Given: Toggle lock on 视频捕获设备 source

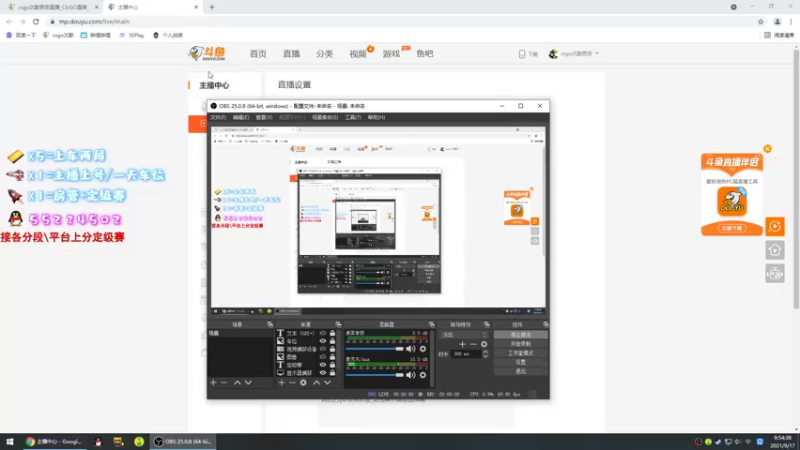Looking at the screenshot, I should coord(332,349).
